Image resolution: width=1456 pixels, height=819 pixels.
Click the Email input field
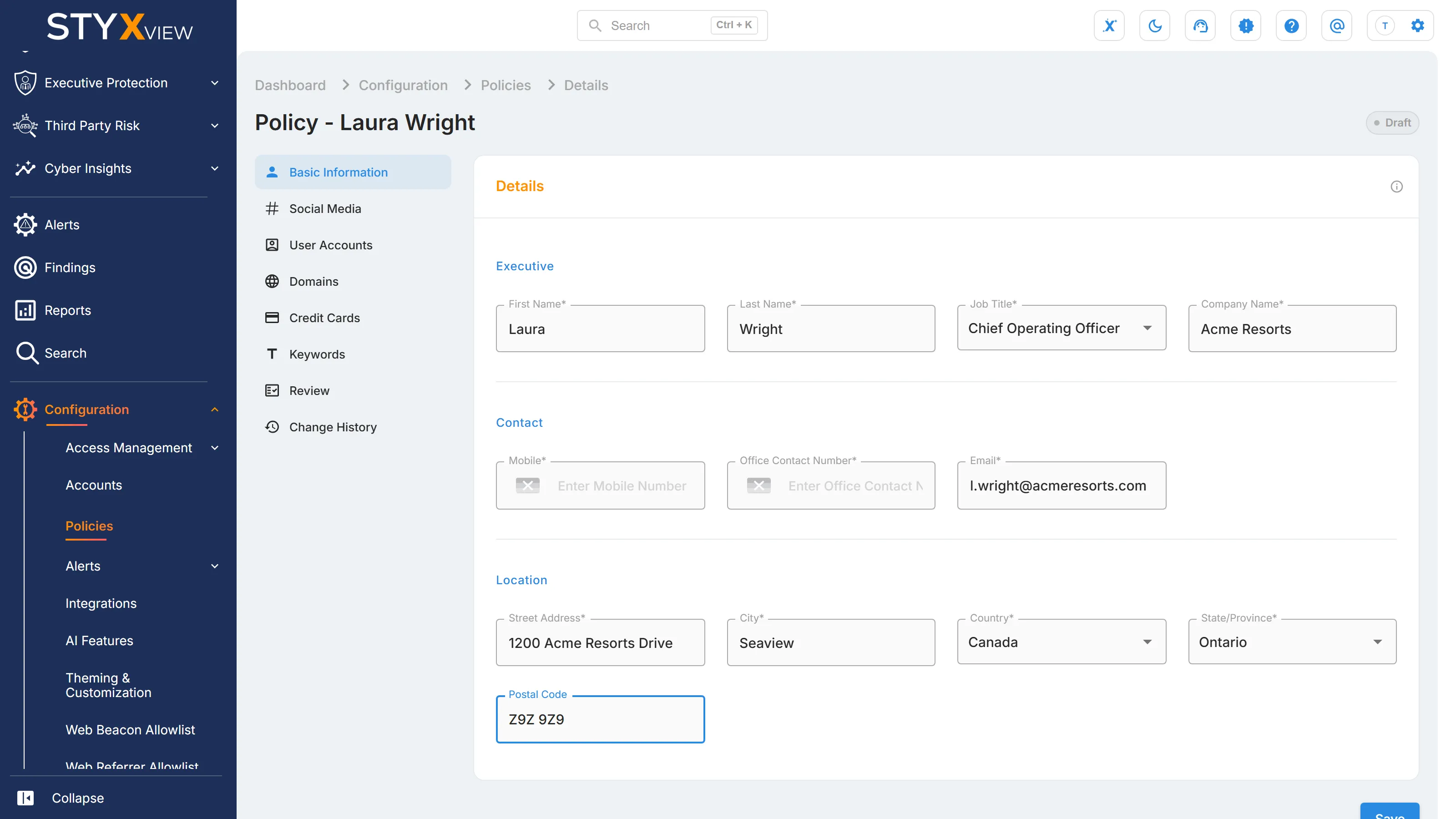coord(1062,485)
